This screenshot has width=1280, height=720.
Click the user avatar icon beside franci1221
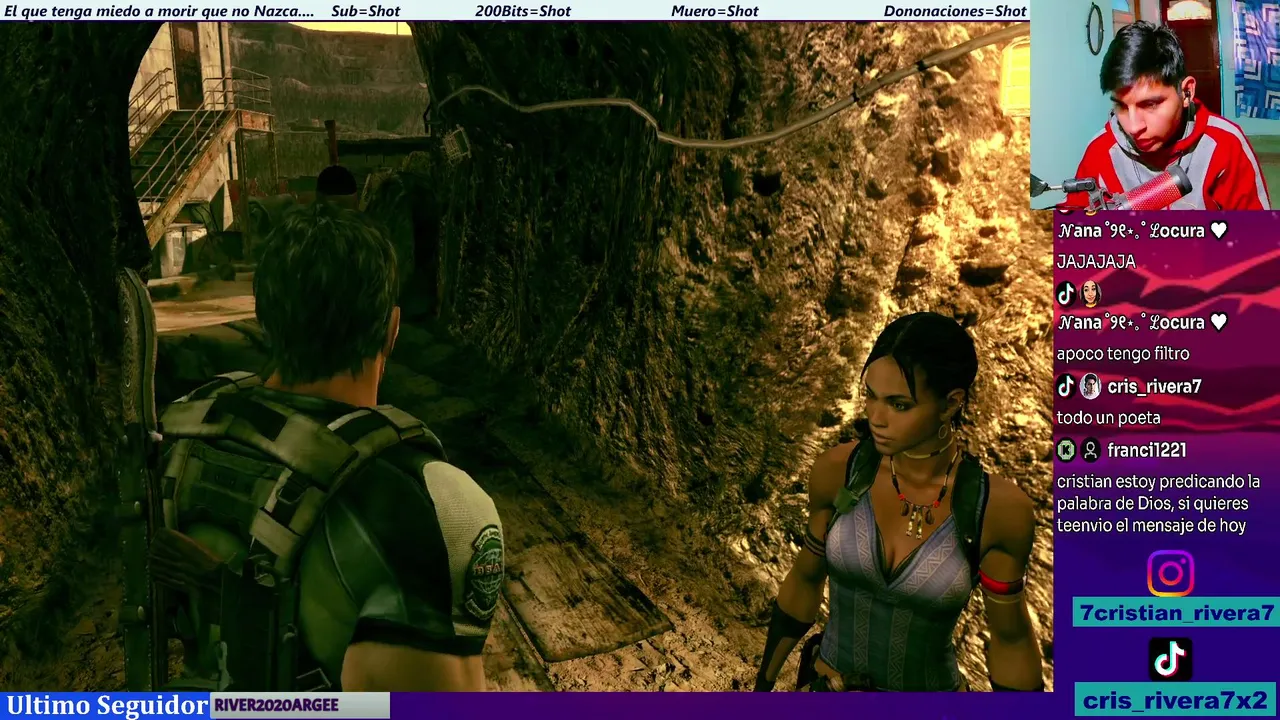[1090, 450]
